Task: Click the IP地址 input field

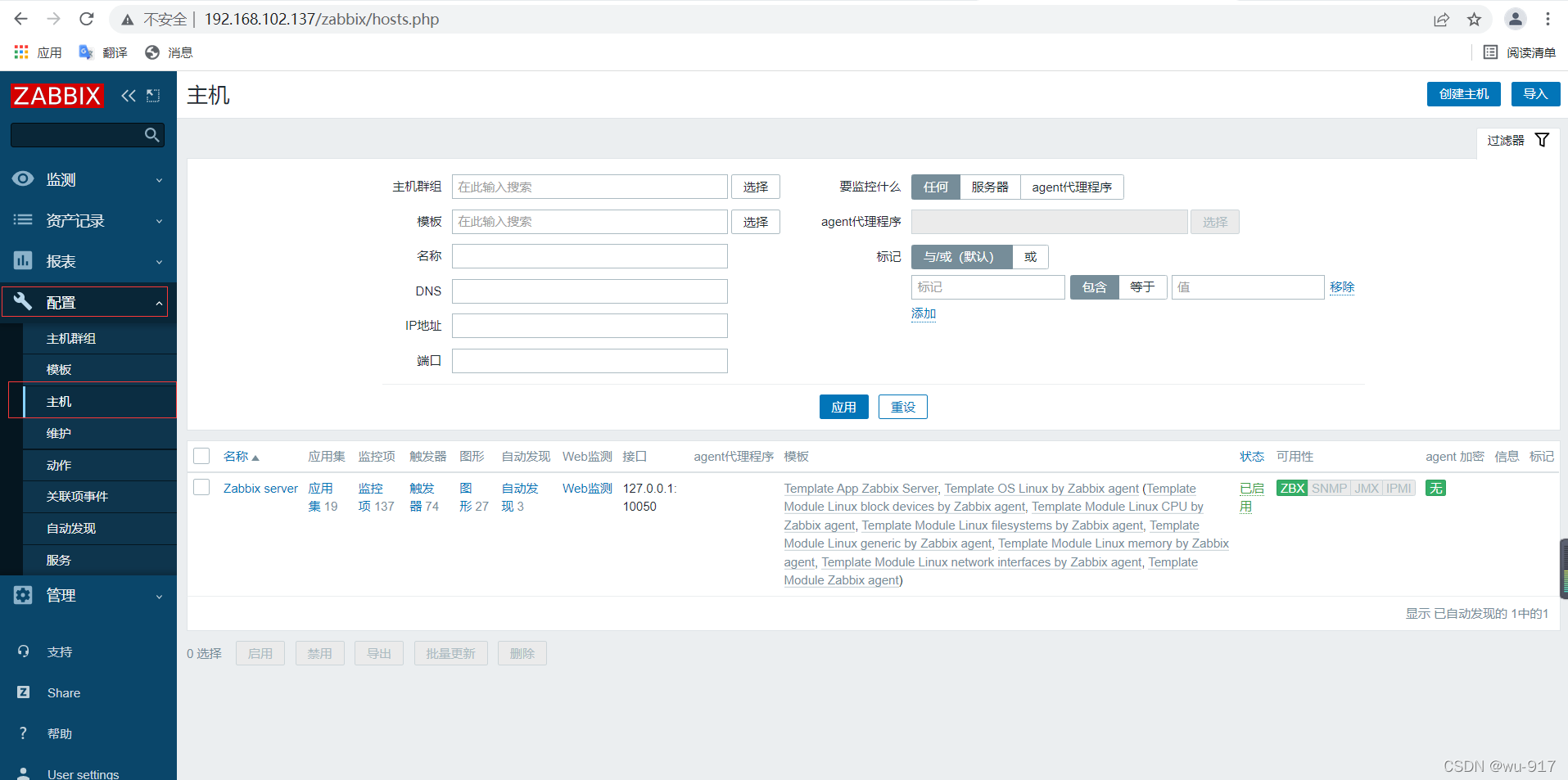Action: (x=590, y=326)
